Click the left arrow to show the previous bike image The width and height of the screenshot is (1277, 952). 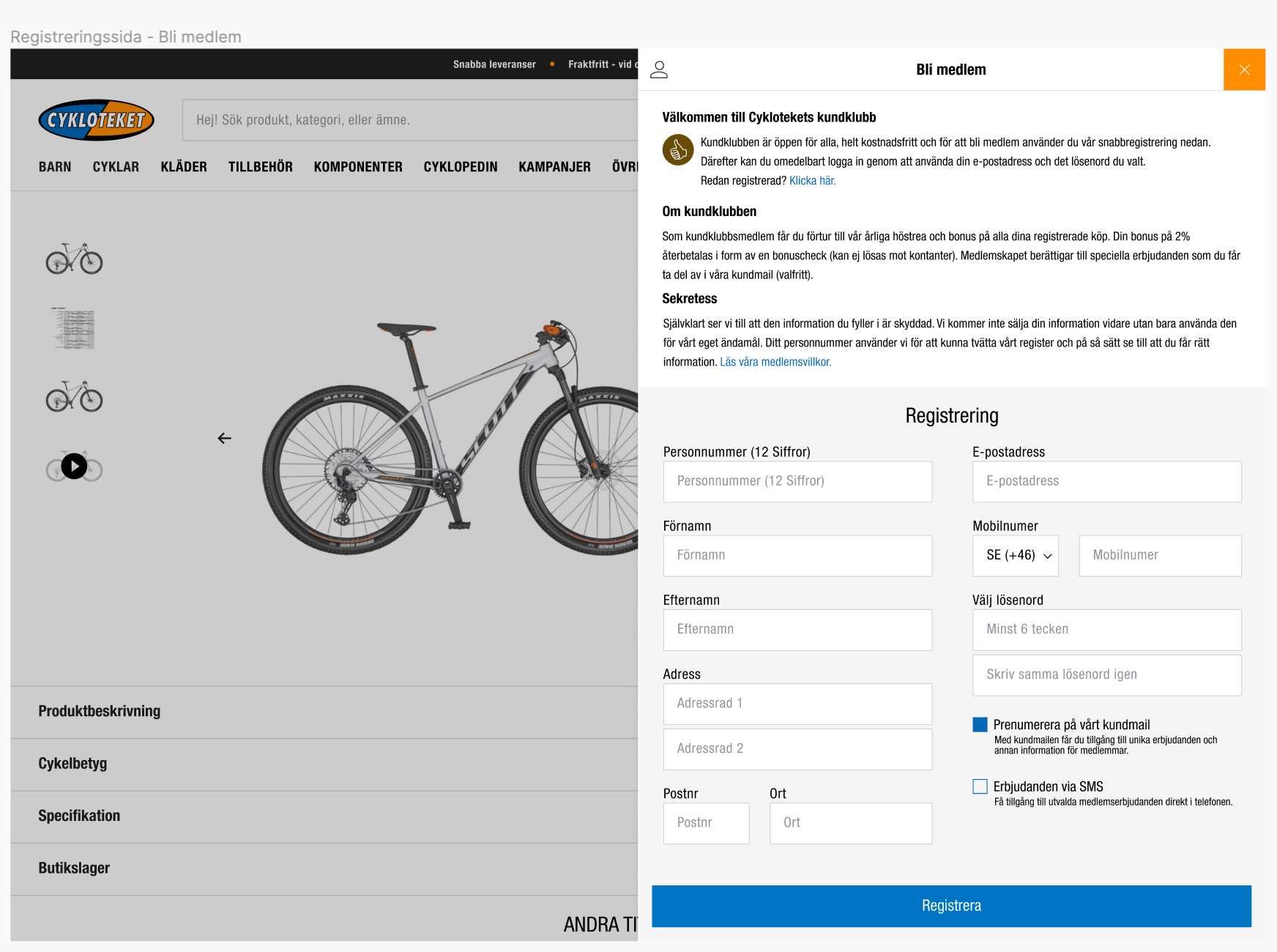coord(225,438)
